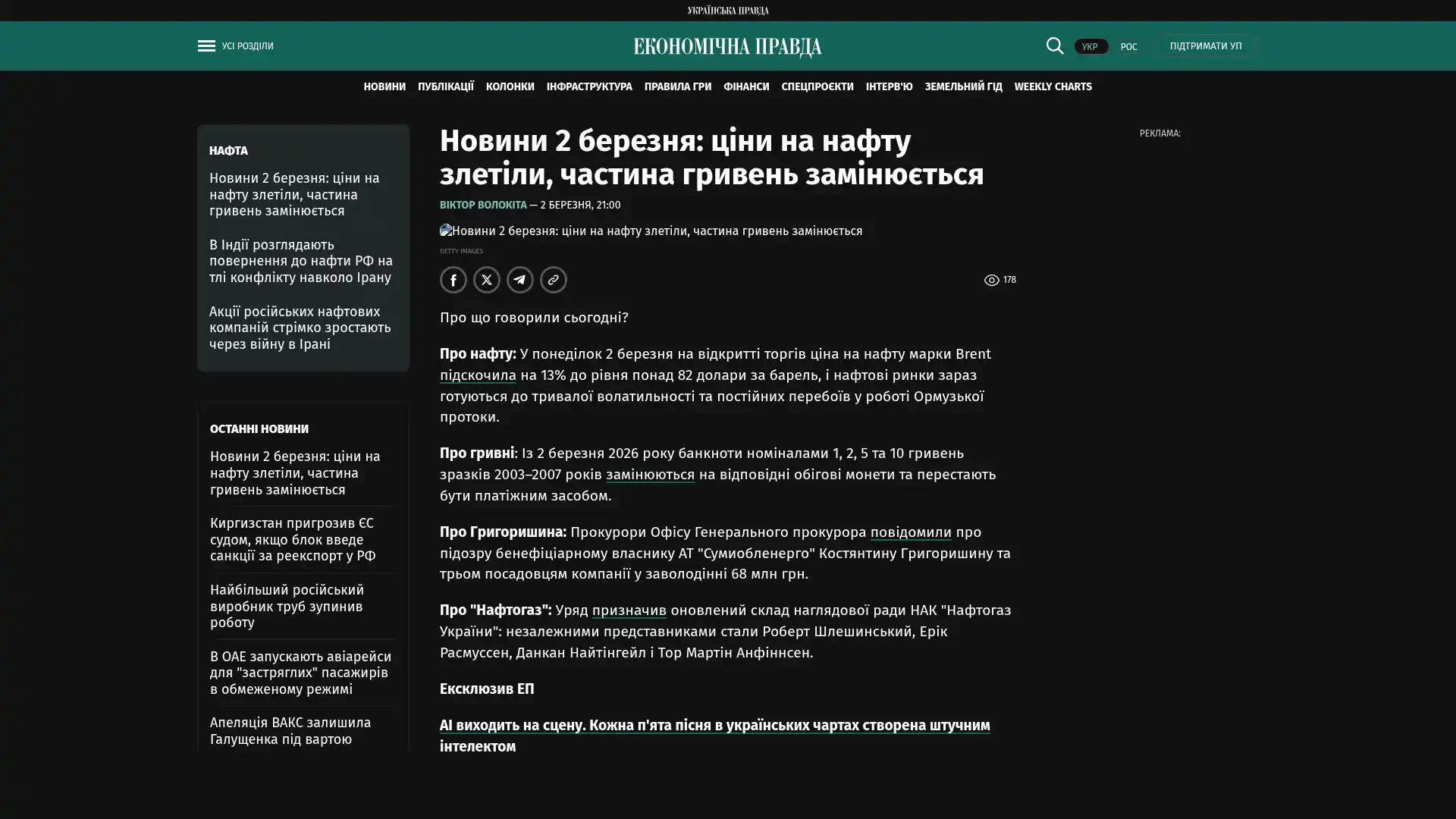This screenshot has height=819, width=1456.
Task: Click the article's main image
Action: click(x=651, y=231)
